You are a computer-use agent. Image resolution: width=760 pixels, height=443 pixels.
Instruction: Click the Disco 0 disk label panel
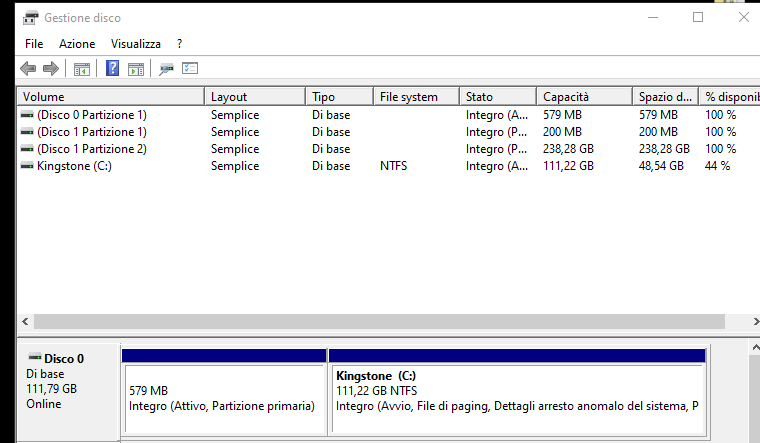click(68, 392)
